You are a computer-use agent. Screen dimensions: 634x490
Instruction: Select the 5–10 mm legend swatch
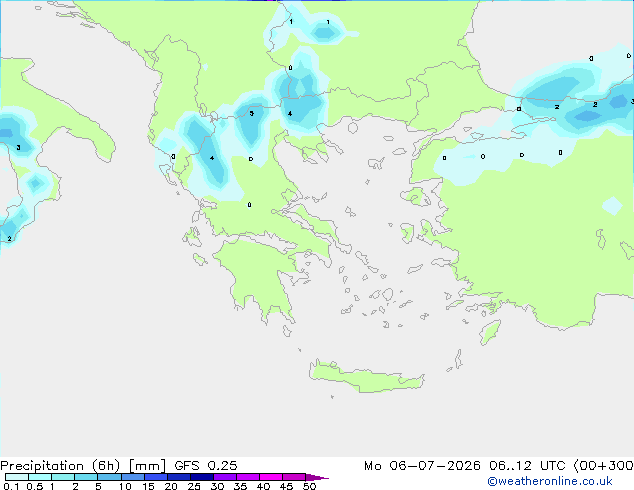tap(109, 477)
